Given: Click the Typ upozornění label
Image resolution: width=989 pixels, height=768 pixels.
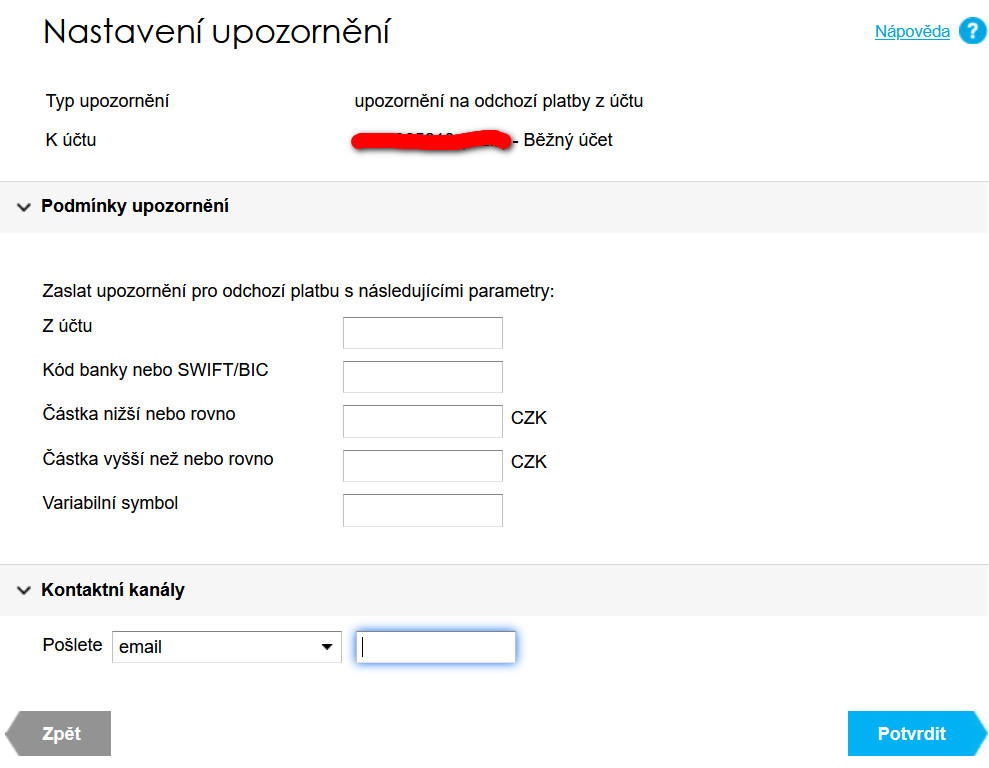Looking at the screenshot, I should (107, 102).
